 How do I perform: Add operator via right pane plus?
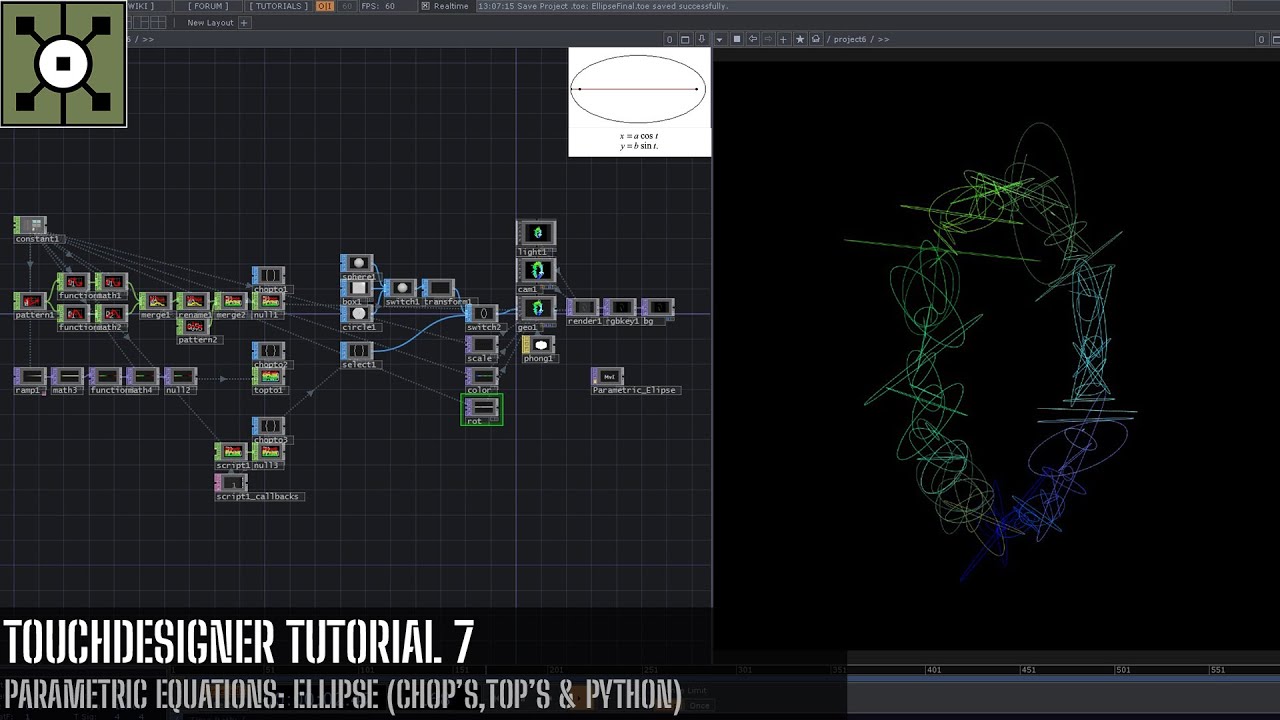pyautogui.click(x=784, y=39)
